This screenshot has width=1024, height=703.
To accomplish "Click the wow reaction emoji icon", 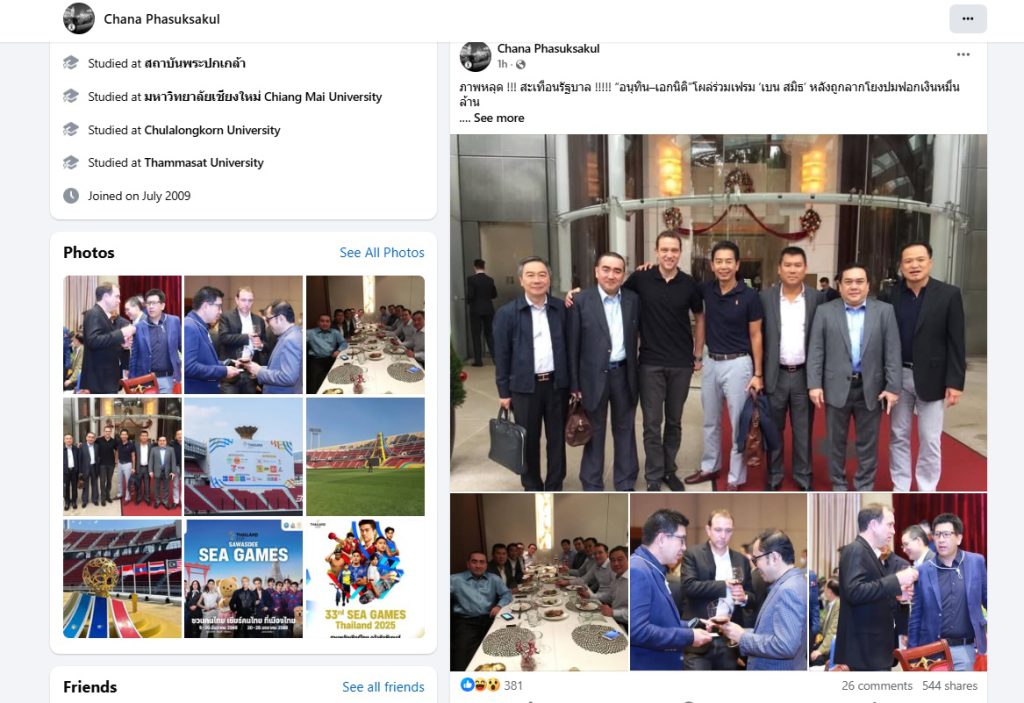I will click(x=493, y=685).
